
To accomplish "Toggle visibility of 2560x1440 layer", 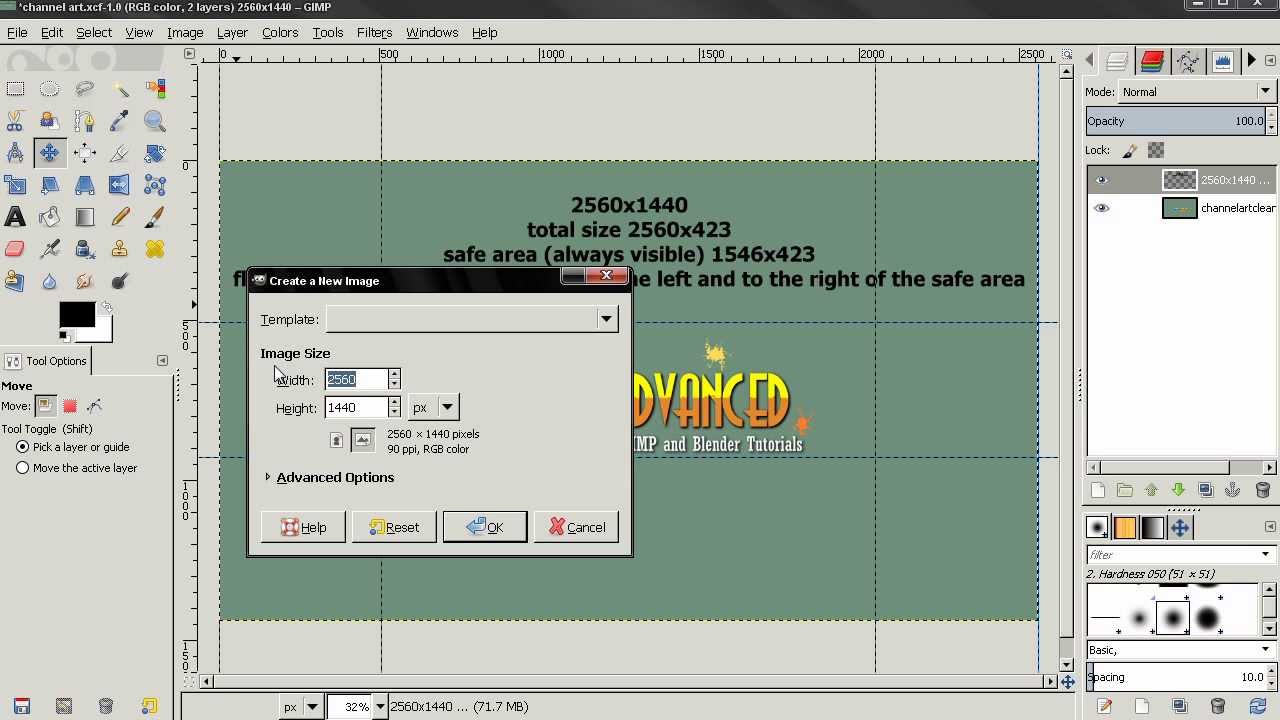I will click(1102, 180).
